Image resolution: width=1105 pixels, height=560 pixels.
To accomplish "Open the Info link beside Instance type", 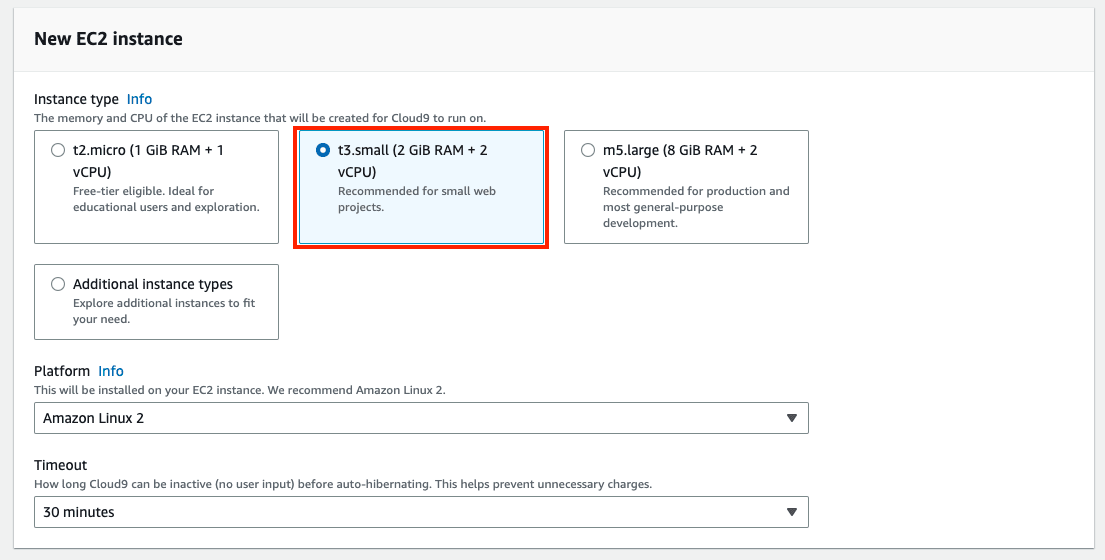I will (139, 99).
